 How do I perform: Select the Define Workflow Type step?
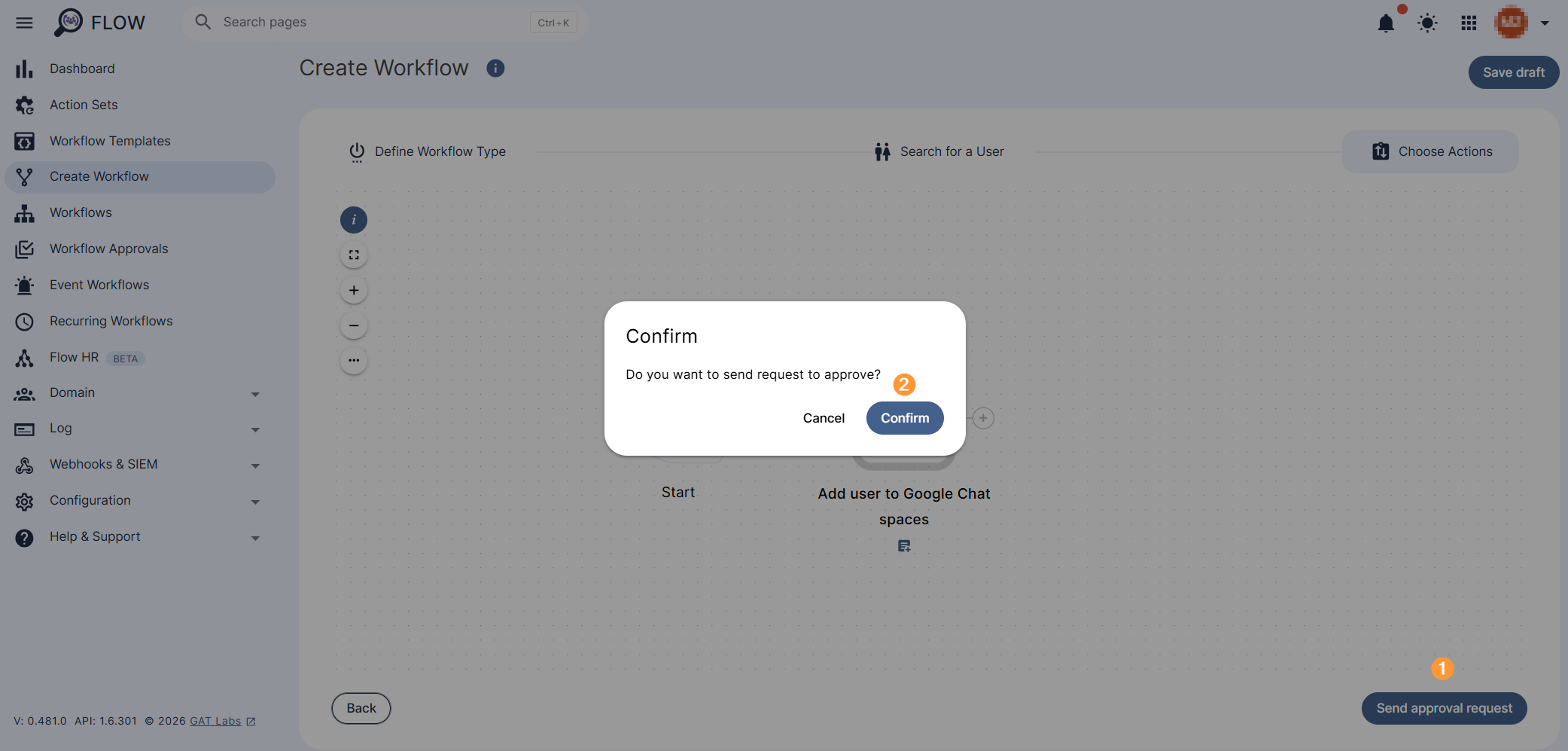click(428, 152)
